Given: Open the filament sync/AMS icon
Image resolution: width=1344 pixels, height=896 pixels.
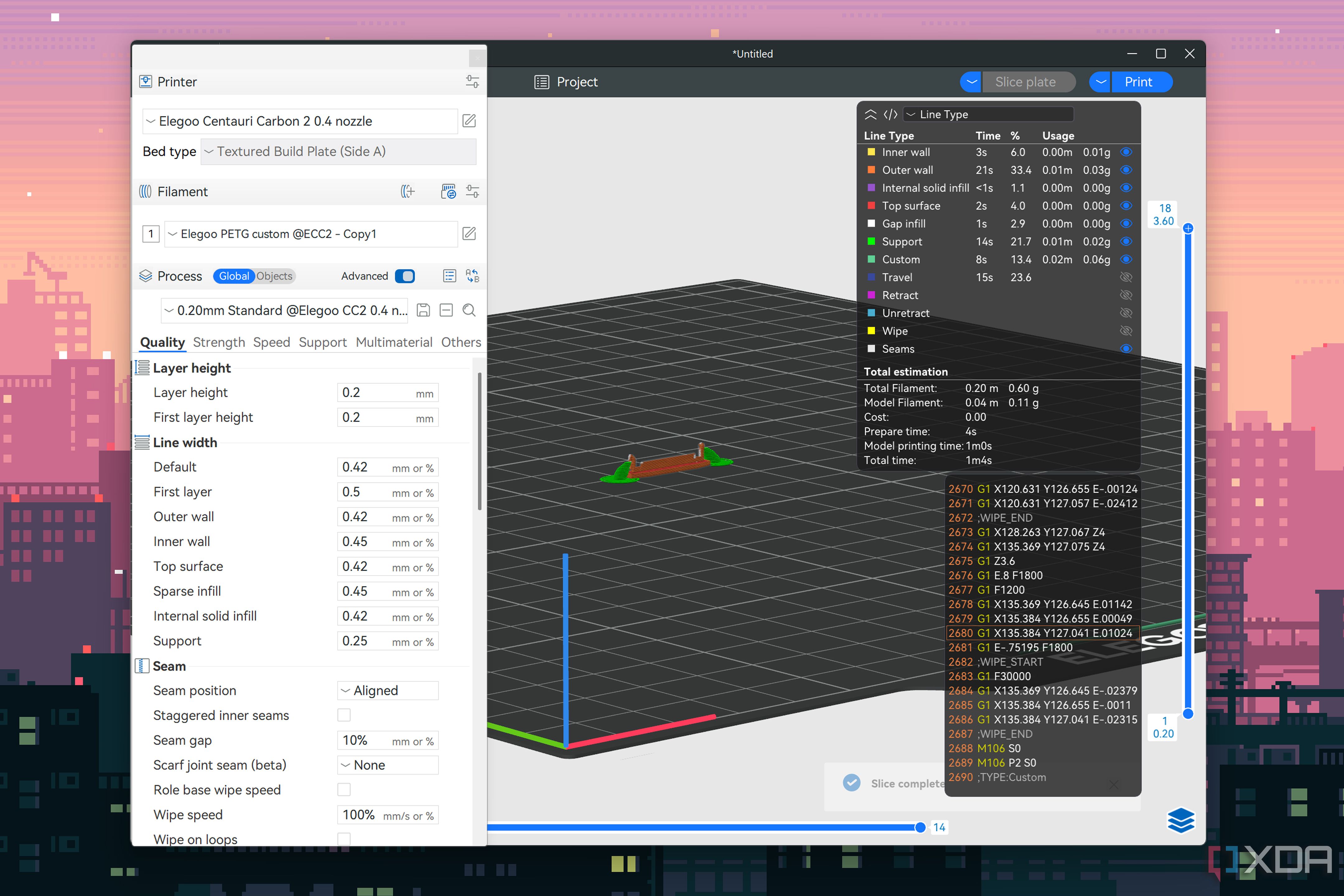Looking at the screenshot, I should click(449, 191).
